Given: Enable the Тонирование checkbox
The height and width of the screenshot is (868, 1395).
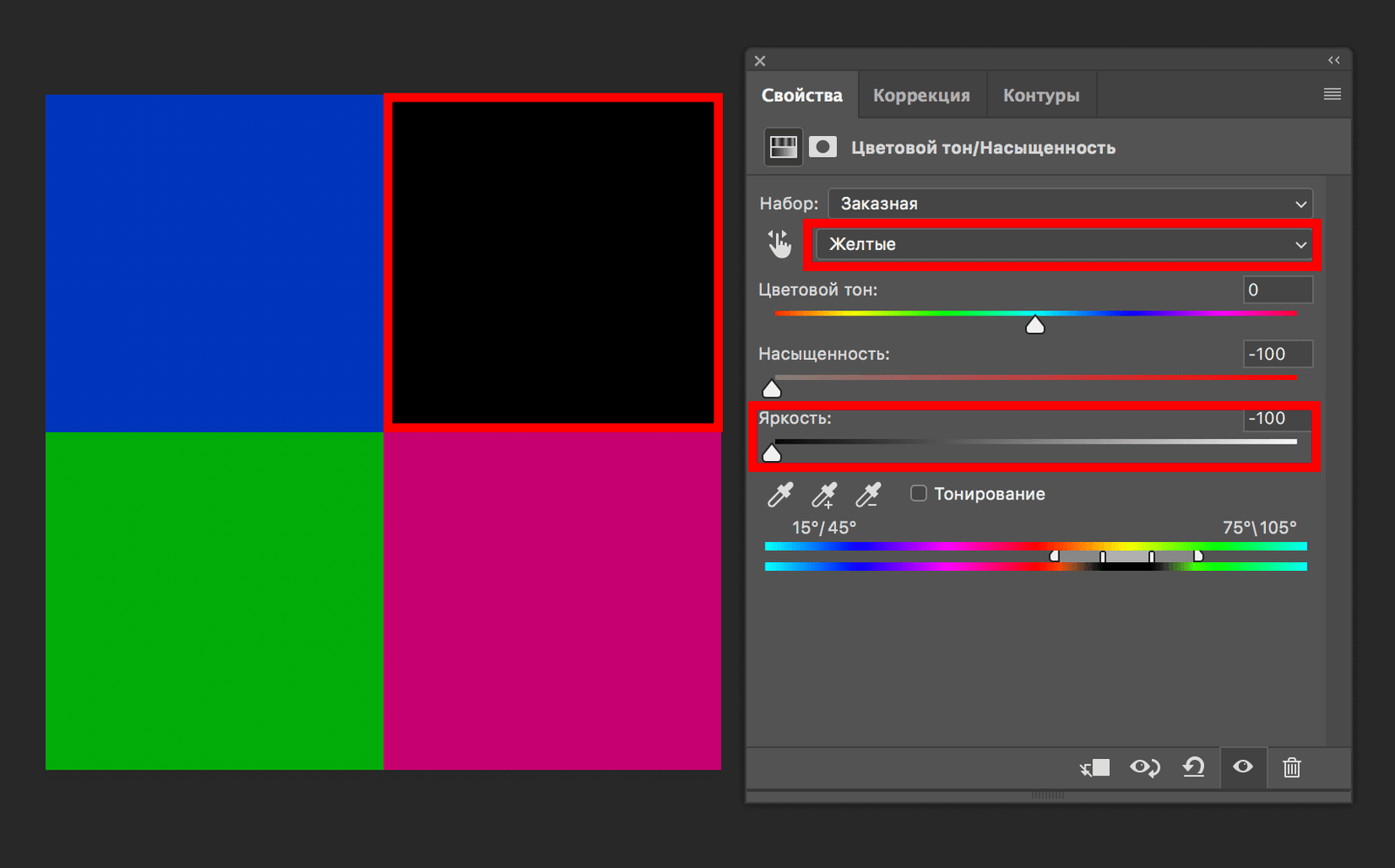Looking at the screenshot, I should 918,493.
